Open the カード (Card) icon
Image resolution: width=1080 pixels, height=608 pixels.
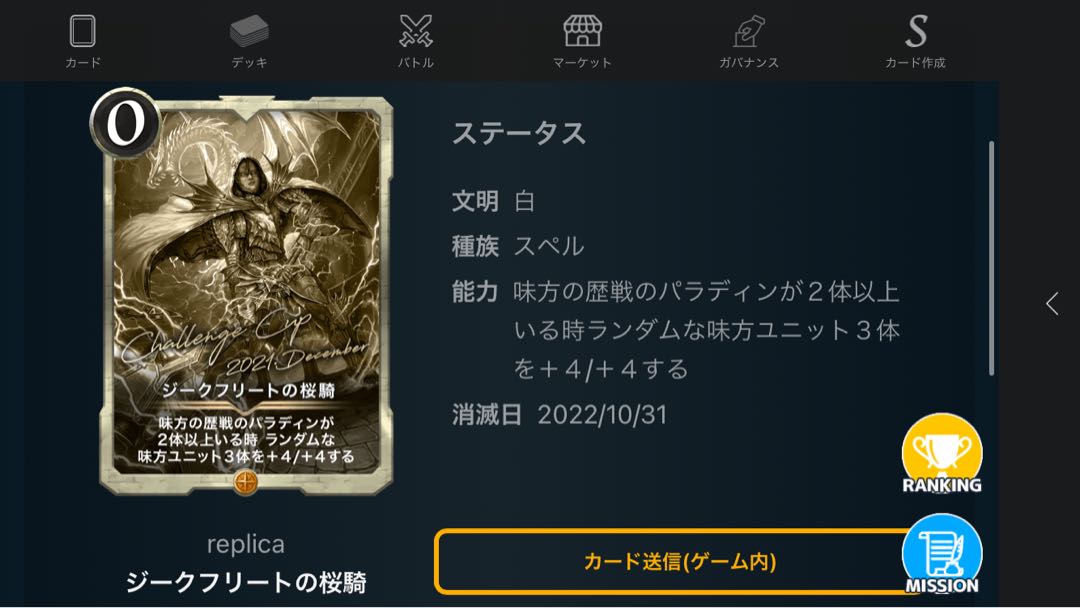[83, 31]
